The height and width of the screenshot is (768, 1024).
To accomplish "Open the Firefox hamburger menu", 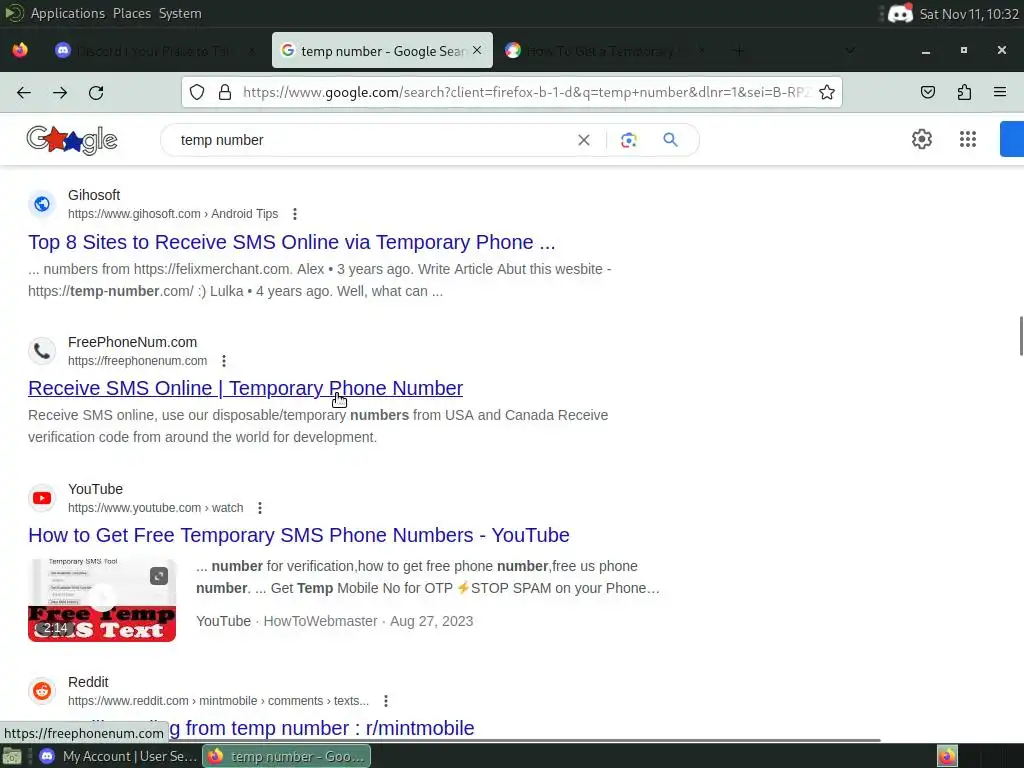I will pos(1000,92).
